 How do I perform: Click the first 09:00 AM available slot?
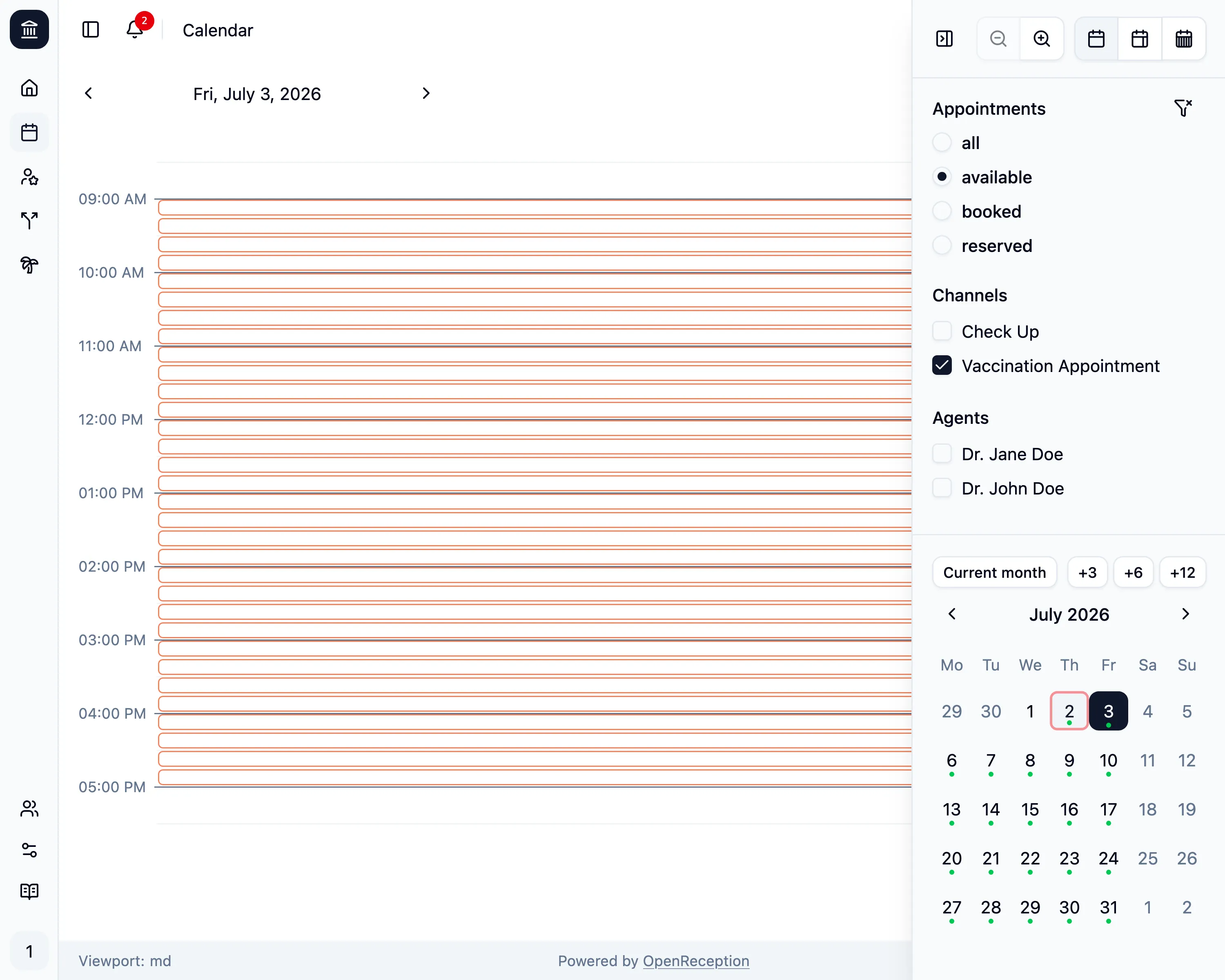[x=535, y=208]
